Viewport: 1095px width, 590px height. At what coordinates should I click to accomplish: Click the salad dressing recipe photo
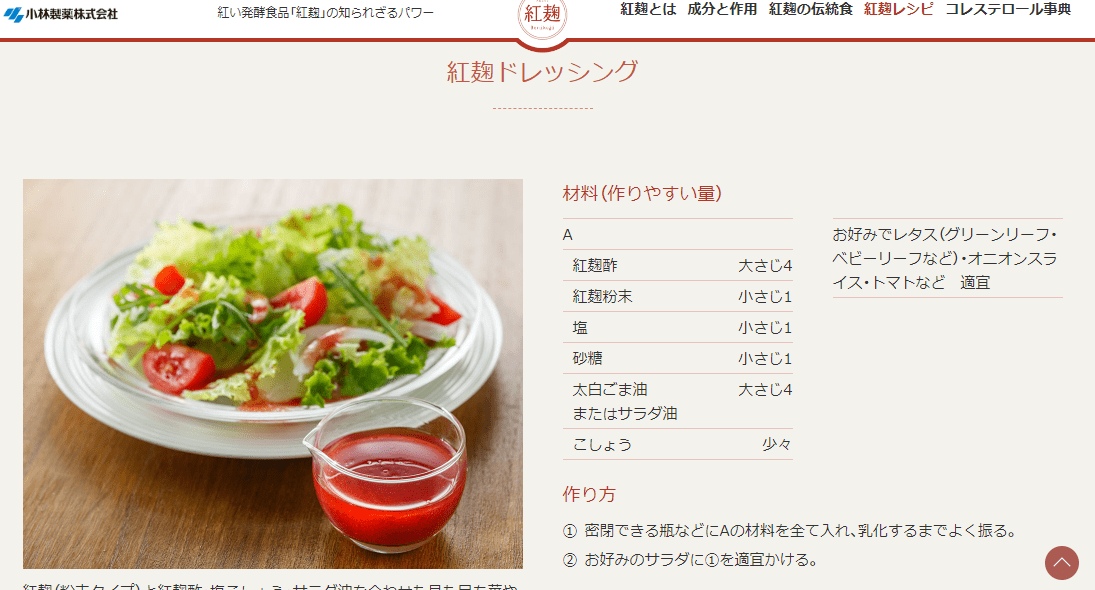(x=273, y=374)
